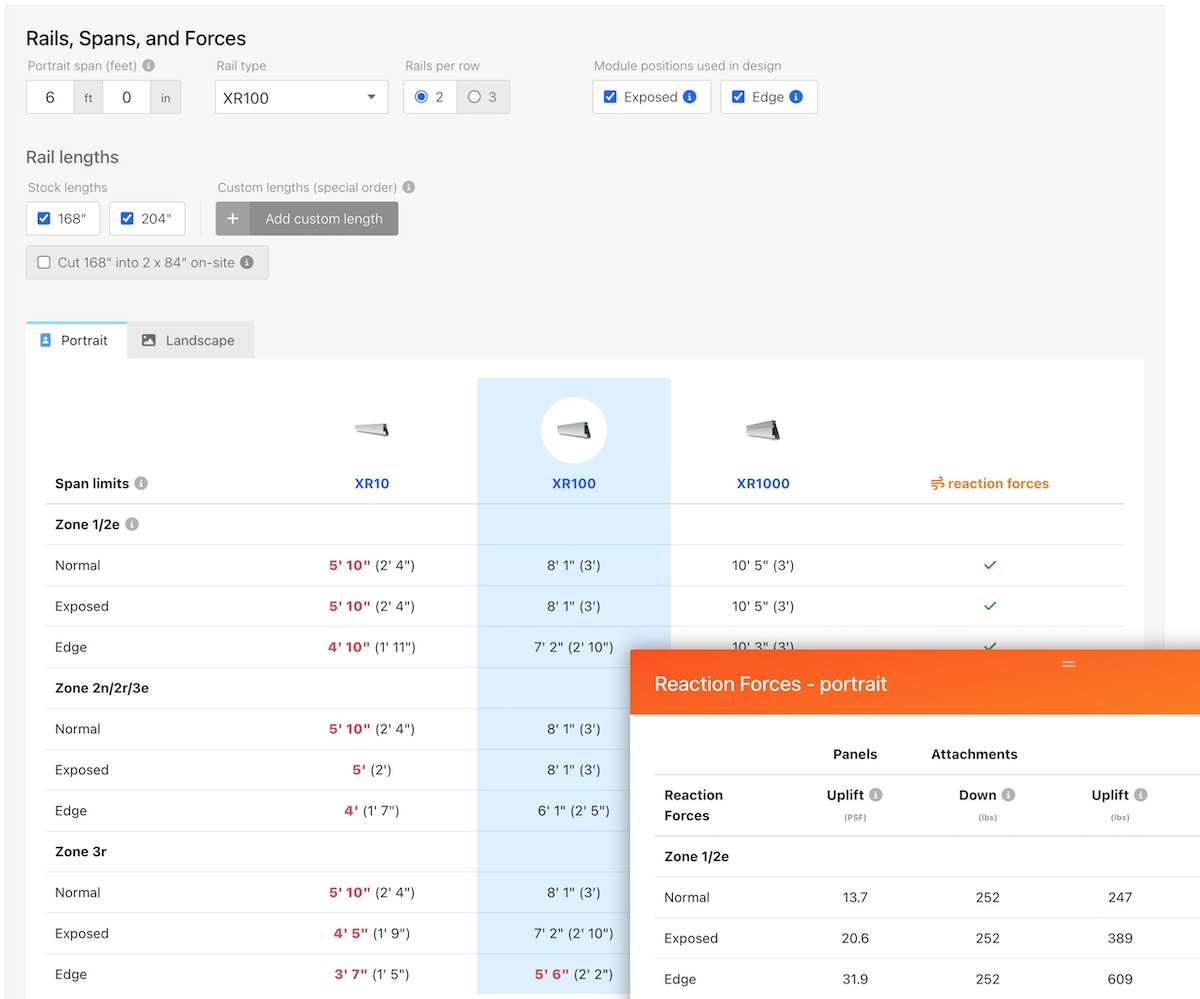This screenshot has height=999, width=1200.
Task: Uncheck the 168" stock length checkbox
Action: click(x=44, y=219)
